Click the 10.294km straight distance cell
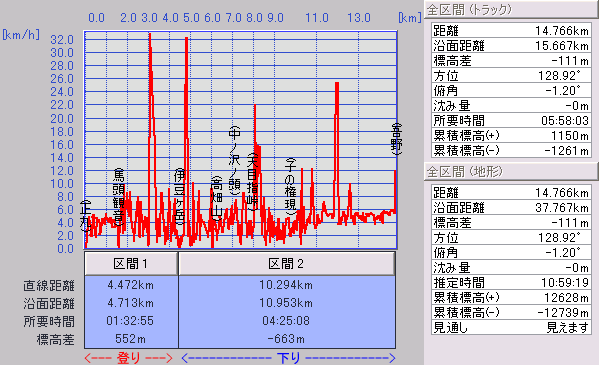 (x=286, y=285)
